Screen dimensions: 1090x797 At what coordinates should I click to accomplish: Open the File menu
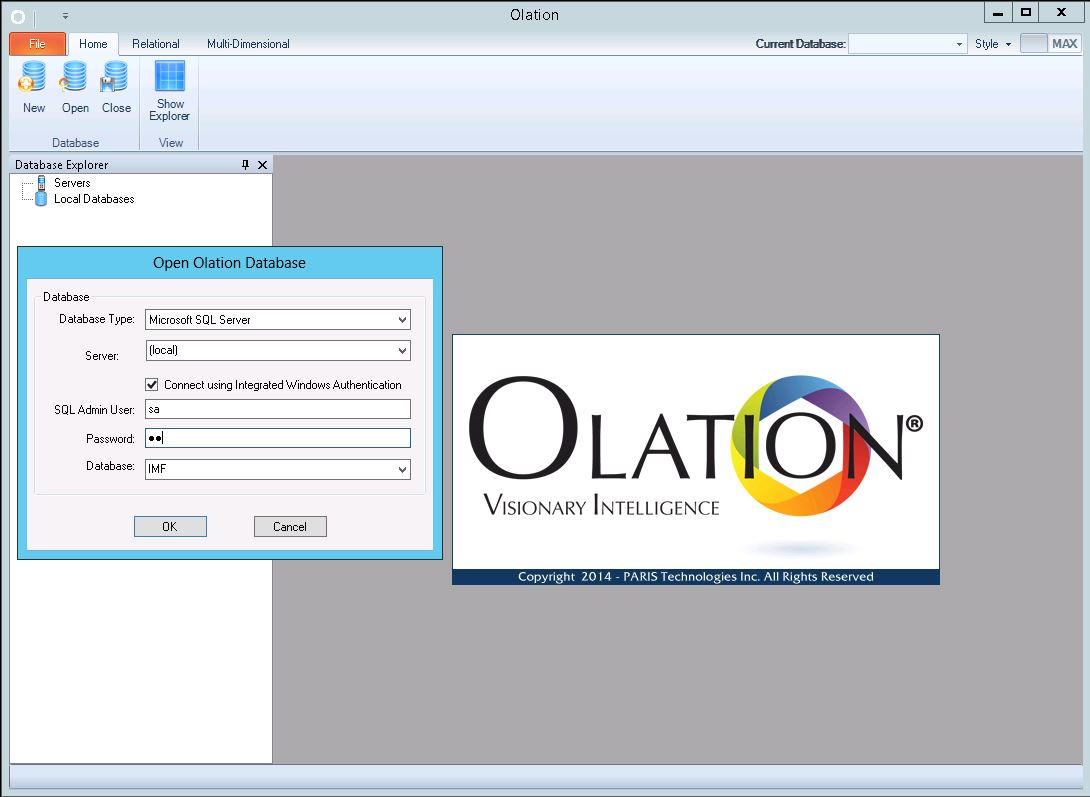[38, 44]
